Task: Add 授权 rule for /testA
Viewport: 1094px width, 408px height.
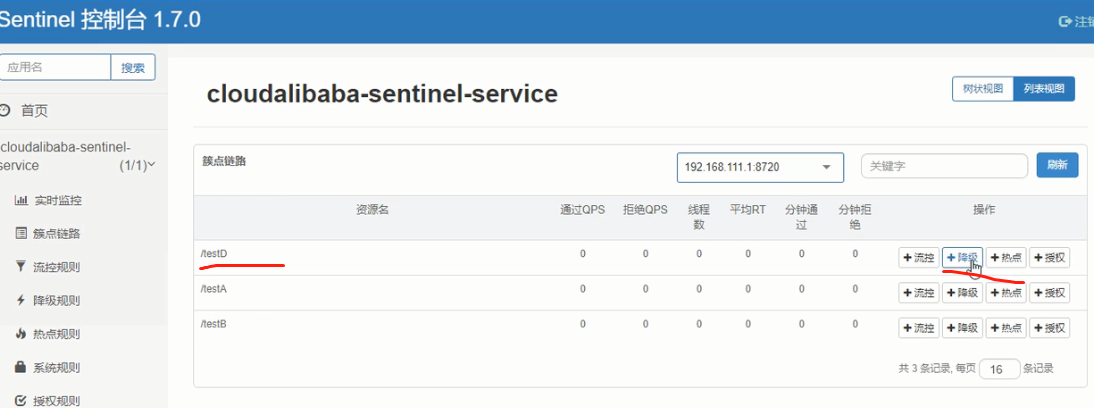Action: pos(1049,293)
